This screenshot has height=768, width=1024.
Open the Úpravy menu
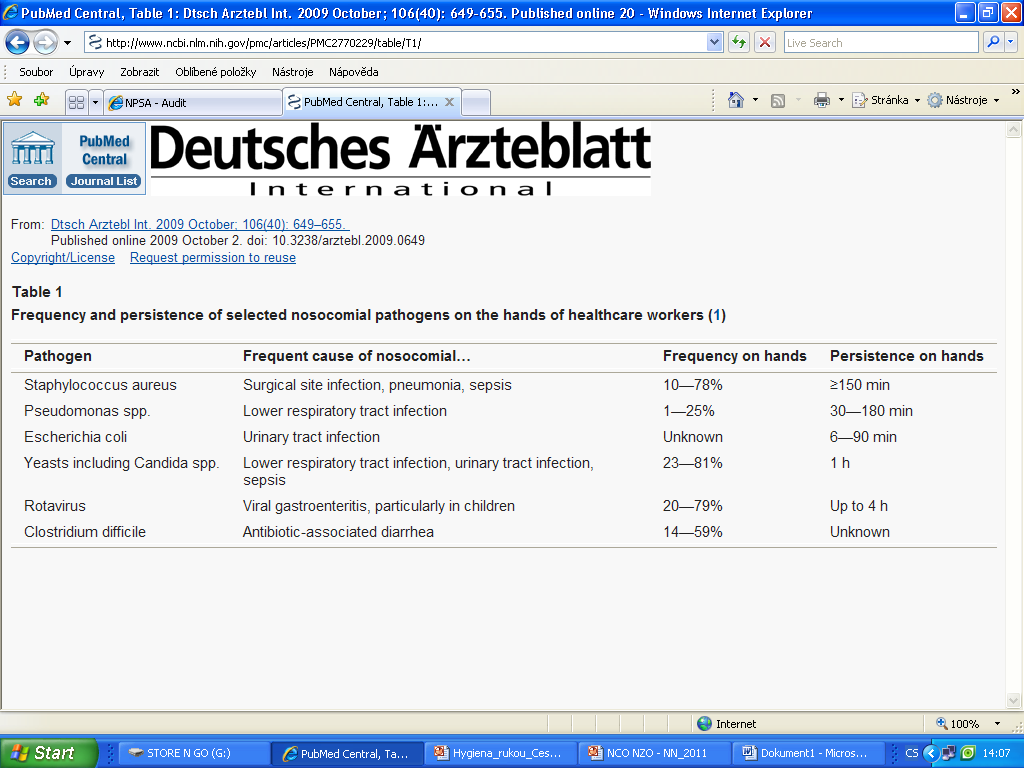86,72
